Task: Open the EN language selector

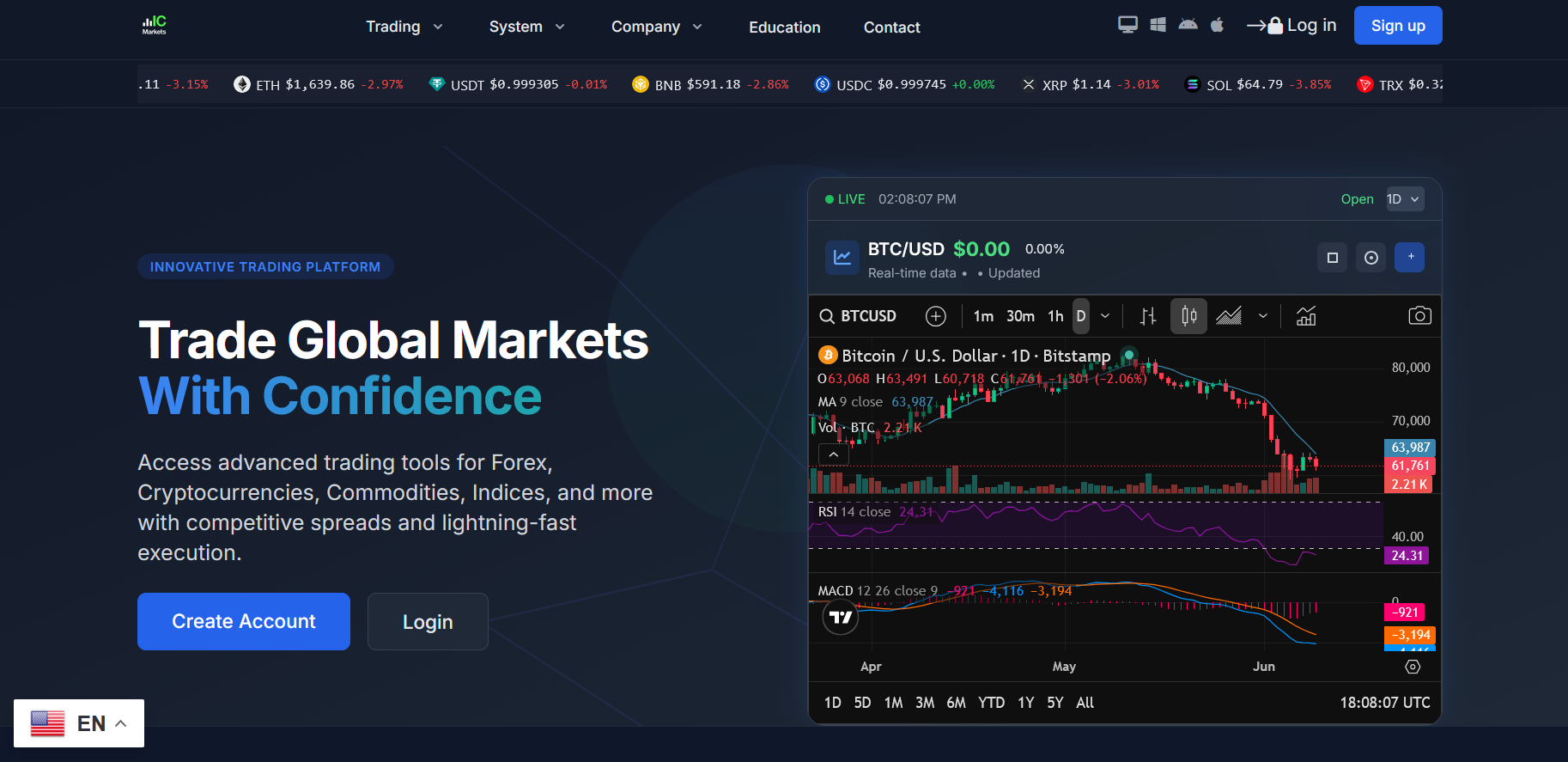Action: pos(79,723)
